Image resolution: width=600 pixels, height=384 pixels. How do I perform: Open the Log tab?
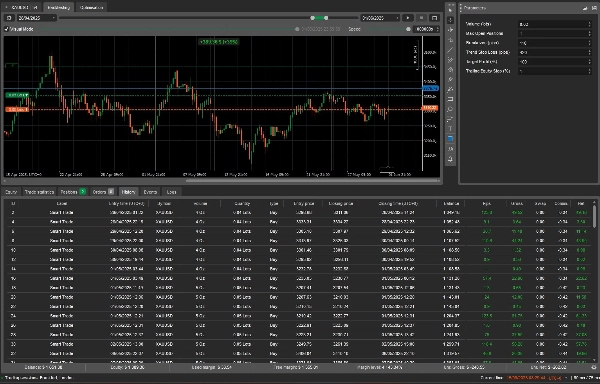click(x=171, y=192)
